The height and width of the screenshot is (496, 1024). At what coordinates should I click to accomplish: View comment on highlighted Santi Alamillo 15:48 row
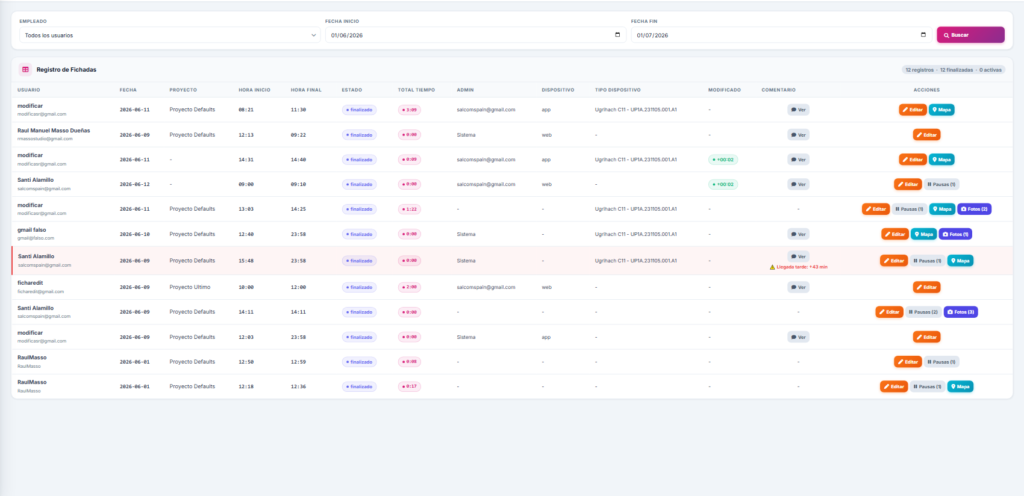click(x=798, y=256)
